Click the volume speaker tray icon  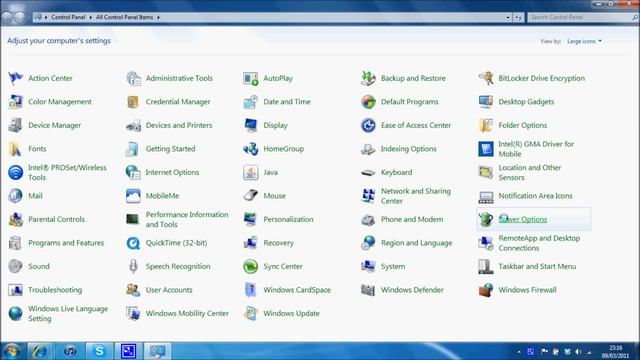[578, 351]
